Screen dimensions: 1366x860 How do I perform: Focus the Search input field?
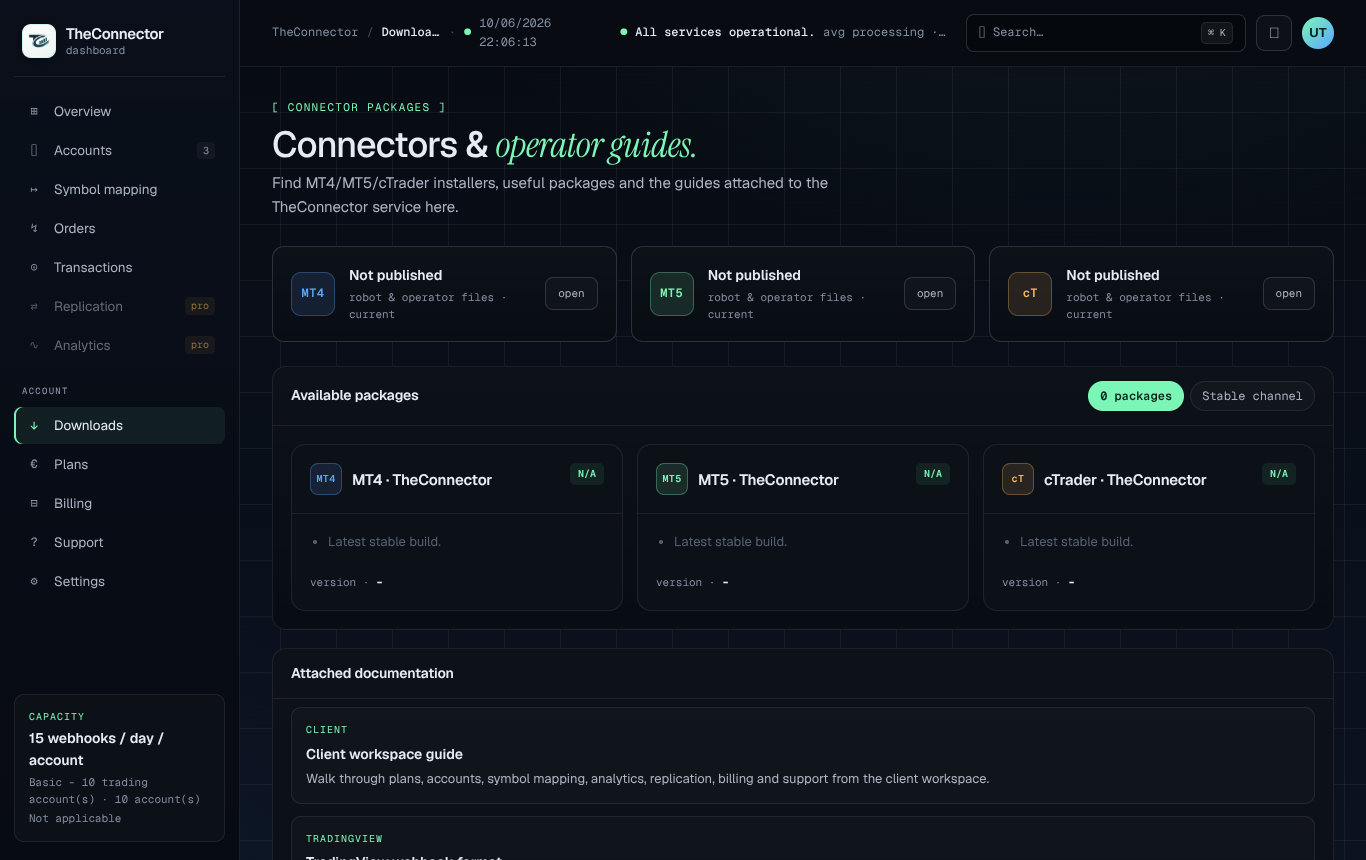[x=1105, y=32]
